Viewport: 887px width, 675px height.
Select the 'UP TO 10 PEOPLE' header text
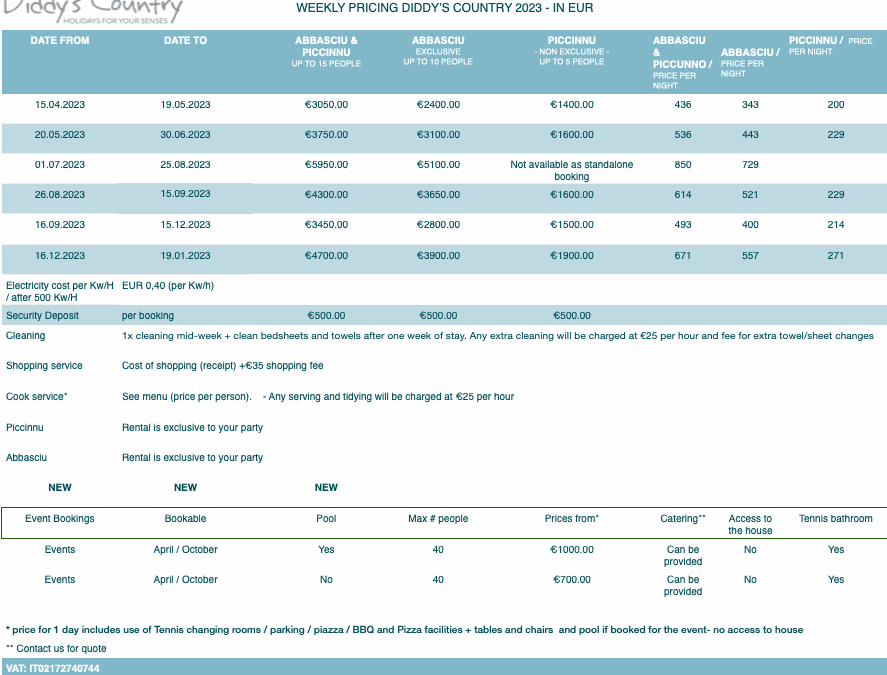point(438,62)
